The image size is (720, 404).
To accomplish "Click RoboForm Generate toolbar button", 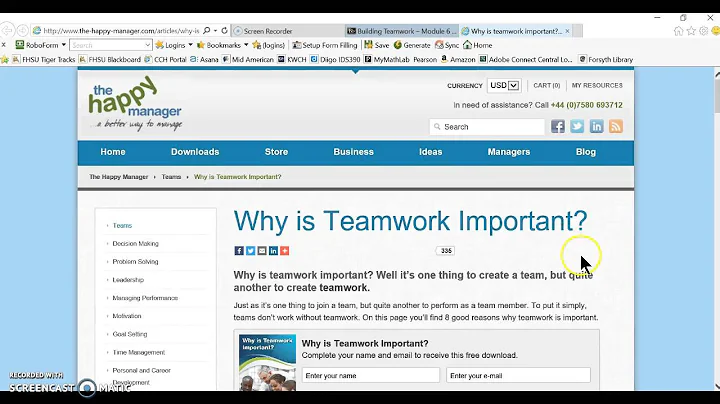I will [412, 45].
